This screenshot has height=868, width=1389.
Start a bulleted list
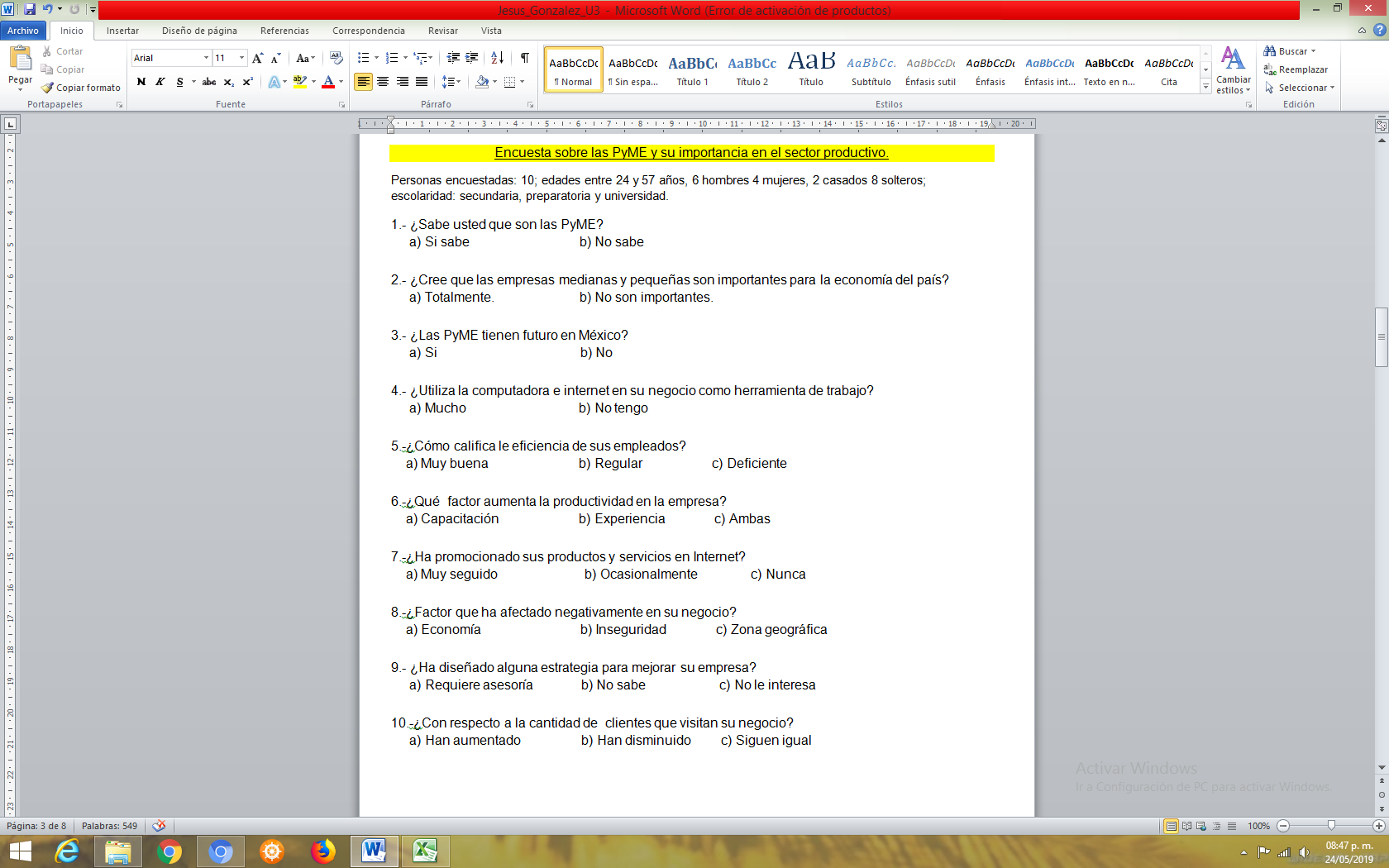pyautogui.click(x=363, y=58)
